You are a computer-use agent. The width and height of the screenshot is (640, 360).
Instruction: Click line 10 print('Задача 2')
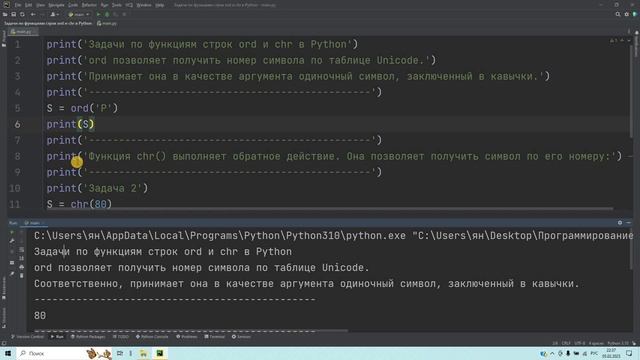coord(97,188)
